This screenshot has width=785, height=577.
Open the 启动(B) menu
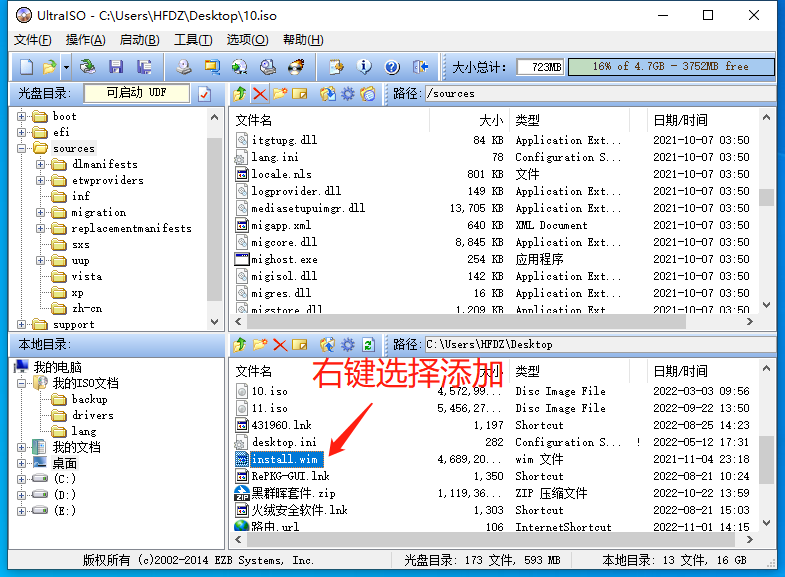coord(140,40)
